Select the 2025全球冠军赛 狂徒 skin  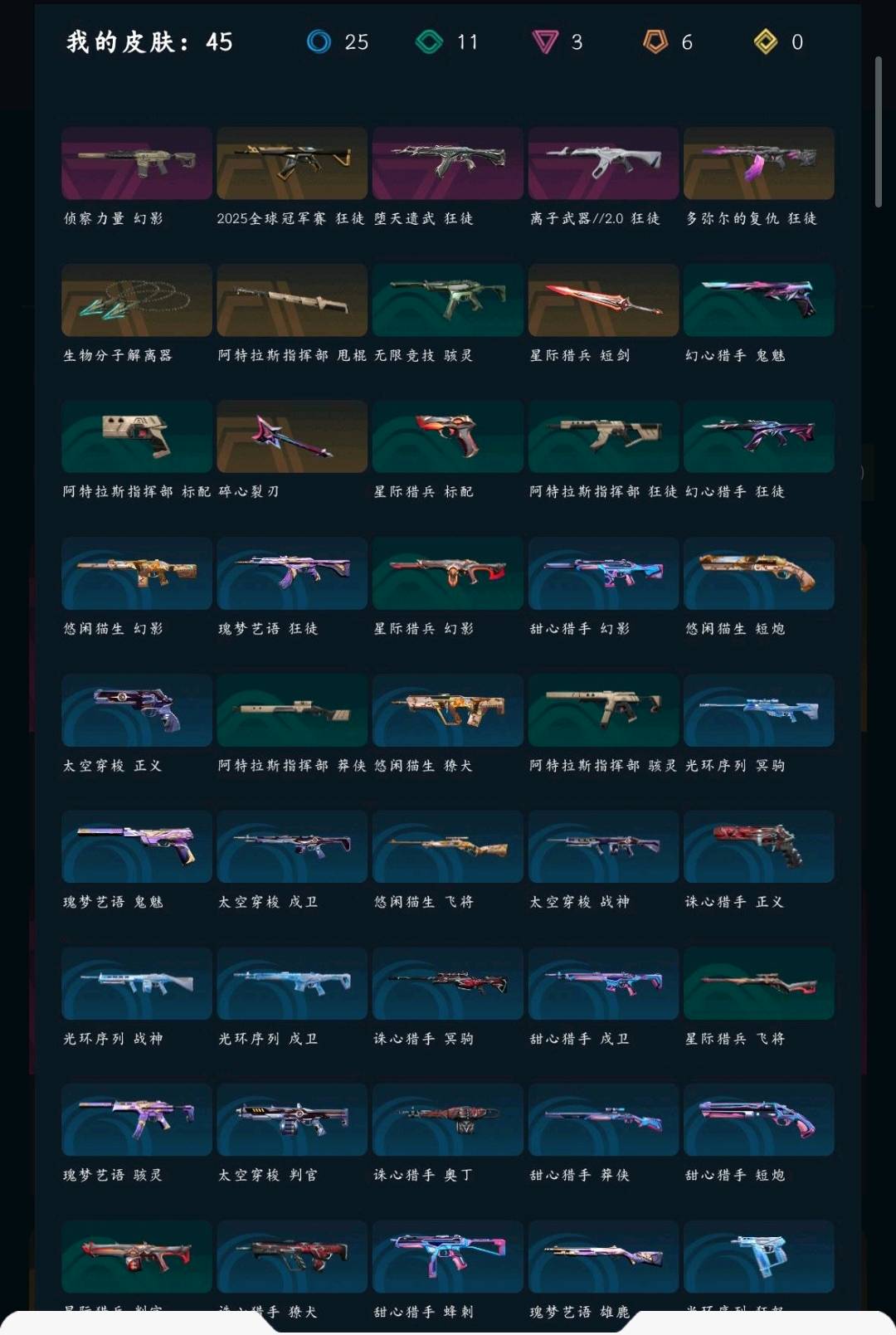point(292,163)
